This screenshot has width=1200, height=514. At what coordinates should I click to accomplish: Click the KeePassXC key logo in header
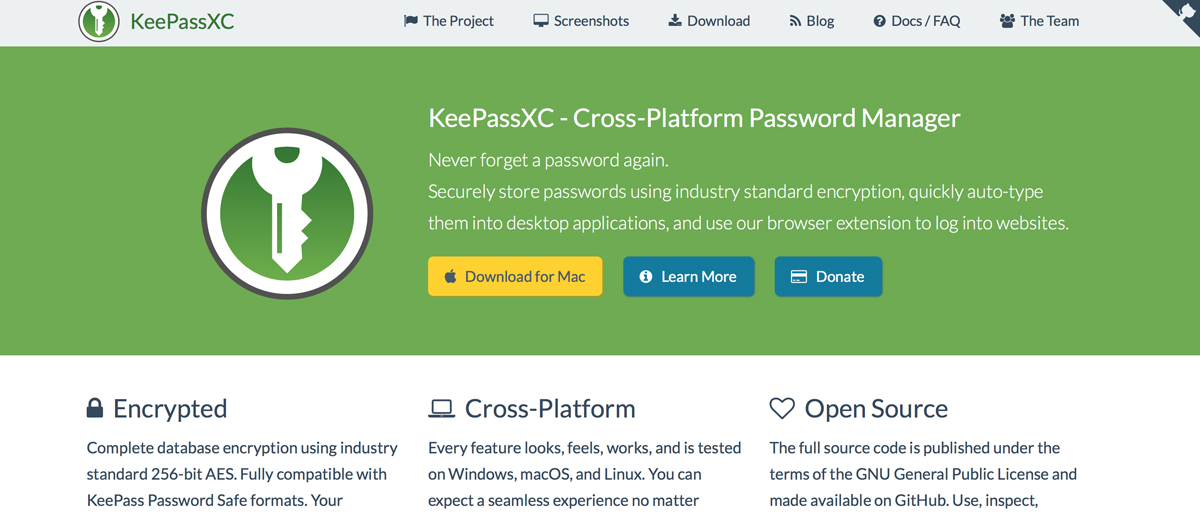[98, 20]
